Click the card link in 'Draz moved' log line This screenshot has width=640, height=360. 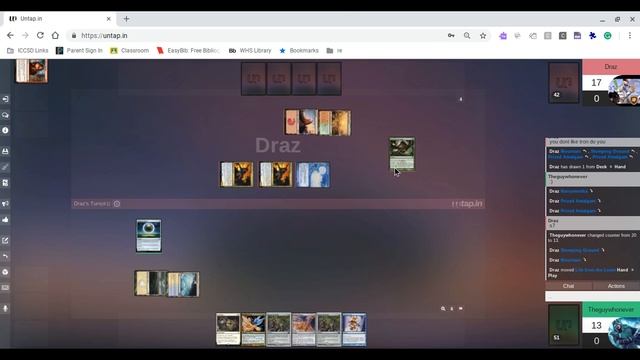pos(595,270)
